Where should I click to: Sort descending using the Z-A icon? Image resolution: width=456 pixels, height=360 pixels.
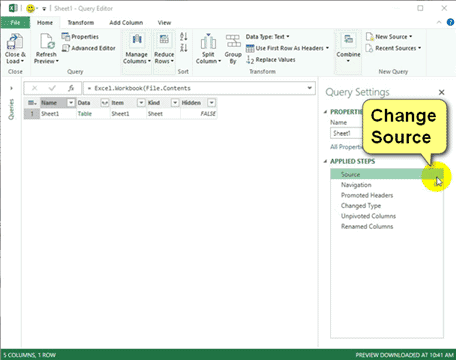[184, 48]
